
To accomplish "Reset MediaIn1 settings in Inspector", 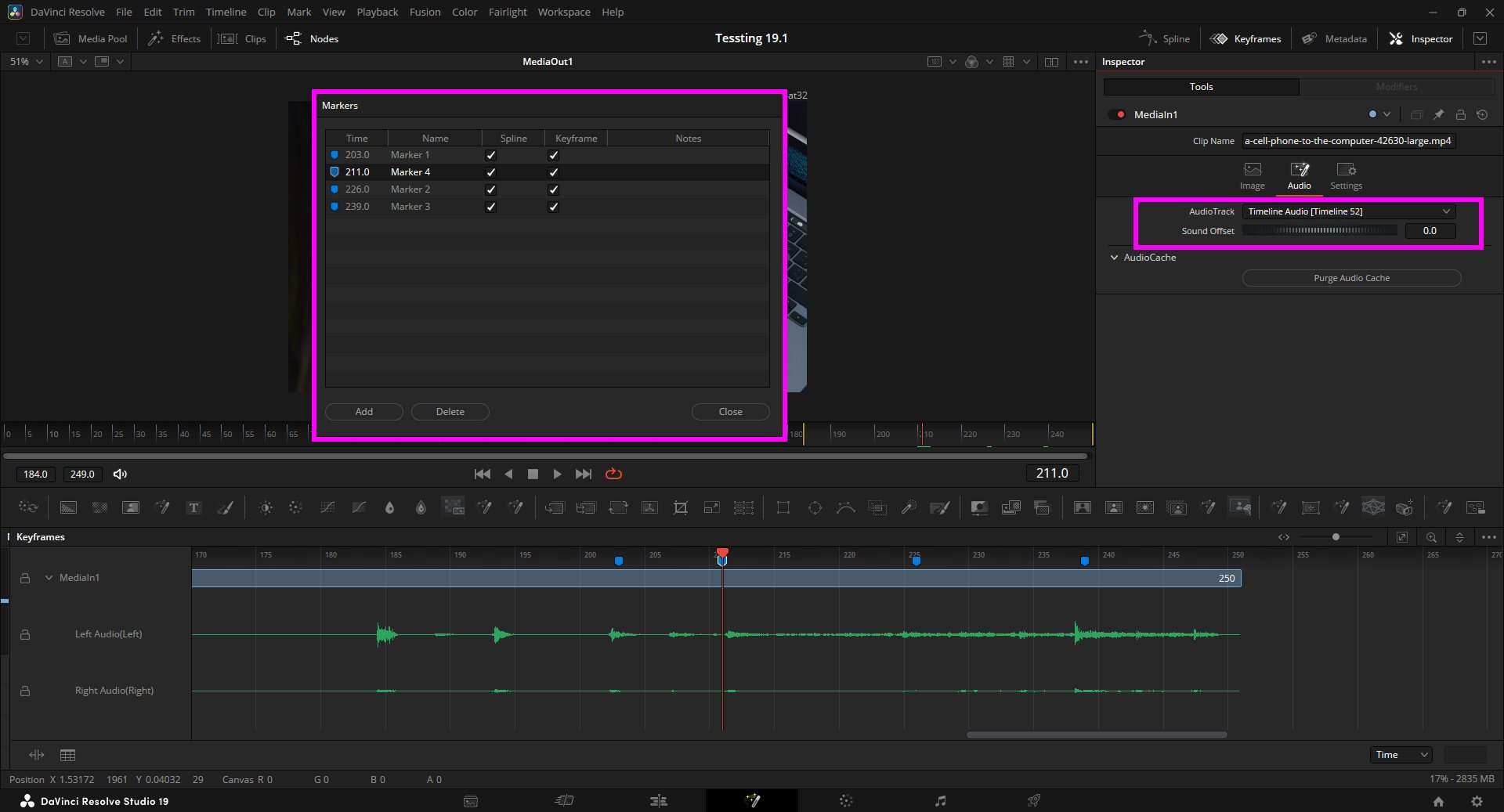I will 1482,114.
